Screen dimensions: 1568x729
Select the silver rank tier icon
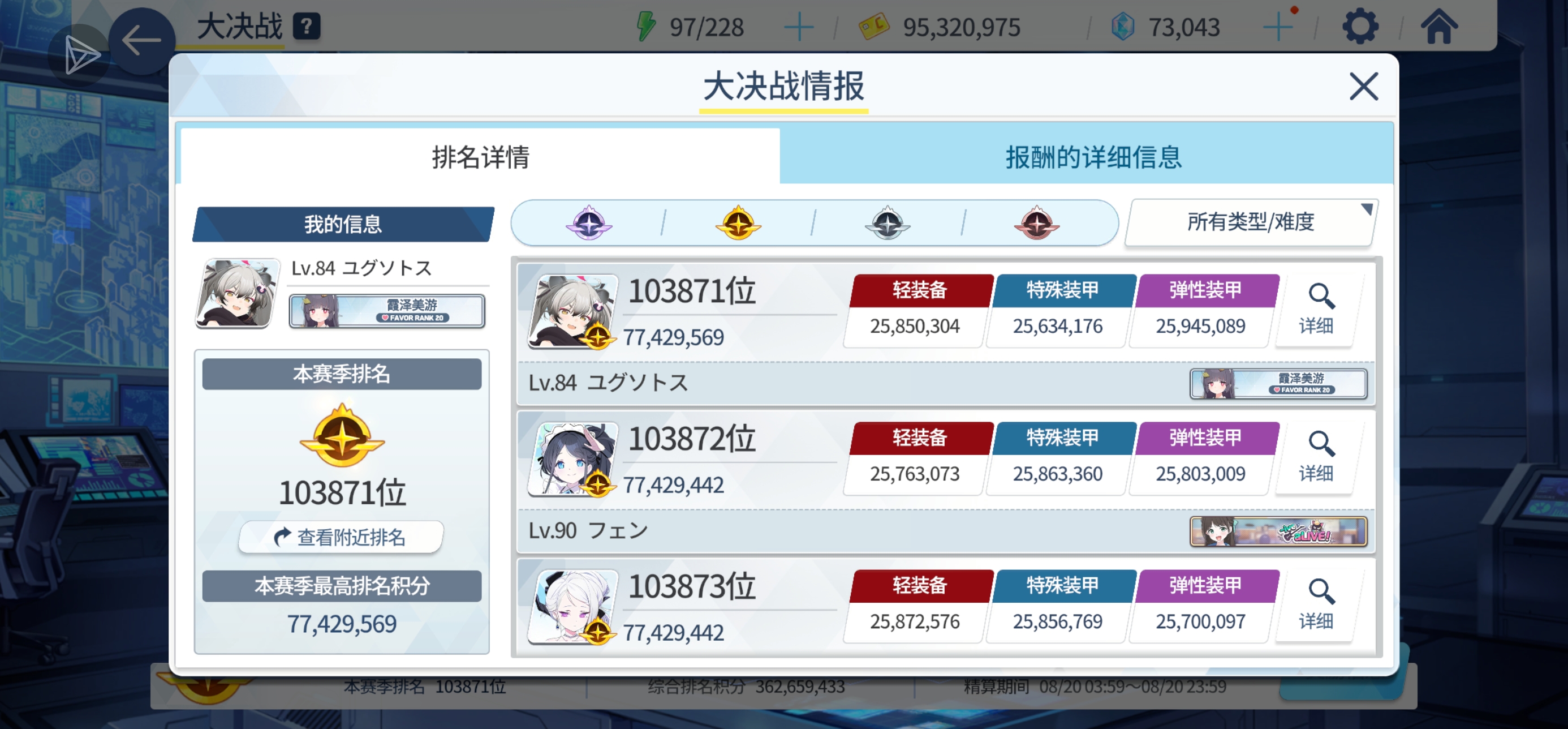click(x=888, y=223)
